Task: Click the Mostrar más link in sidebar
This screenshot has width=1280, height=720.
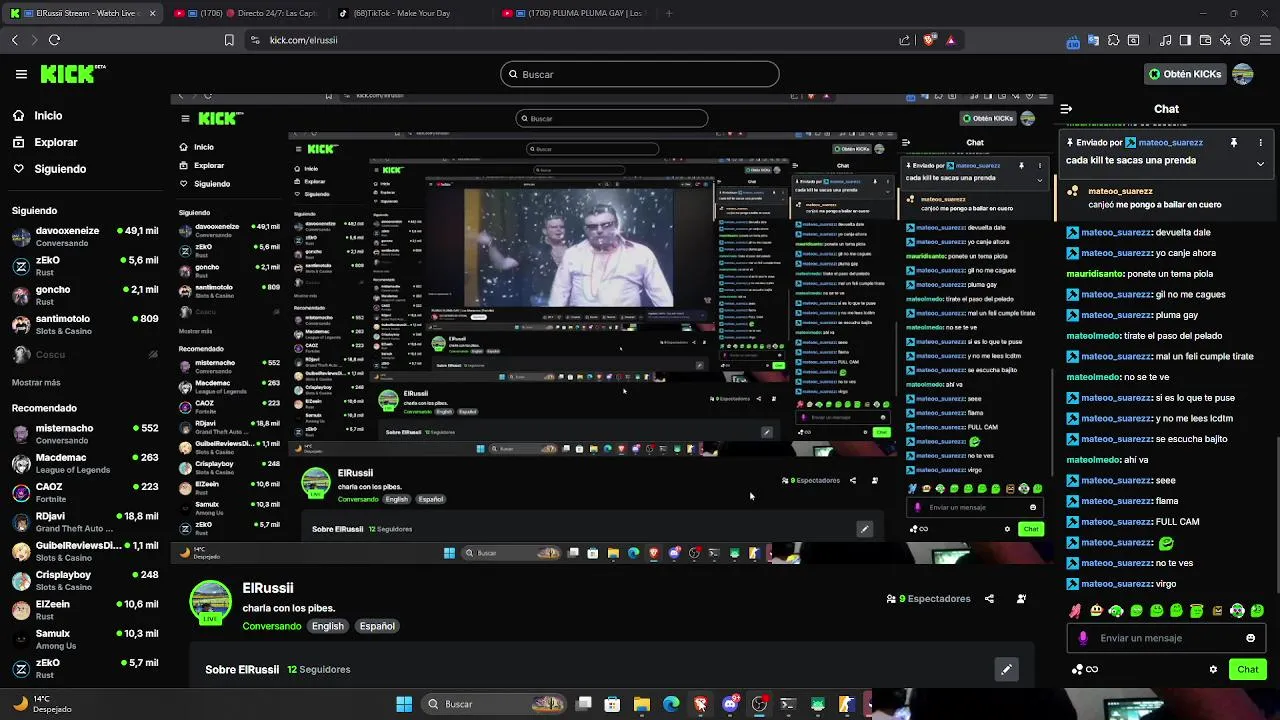Action: (x=36, y=382)
